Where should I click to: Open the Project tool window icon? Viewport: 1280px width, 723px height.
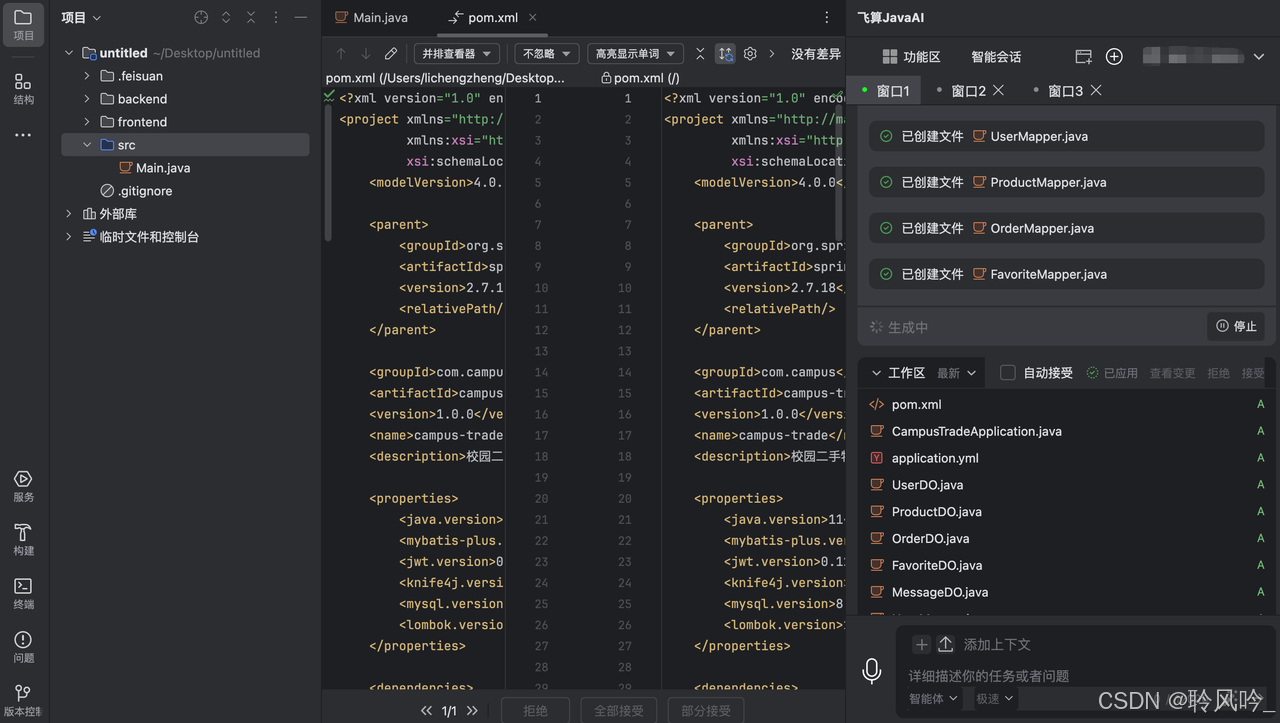(24, 23)
